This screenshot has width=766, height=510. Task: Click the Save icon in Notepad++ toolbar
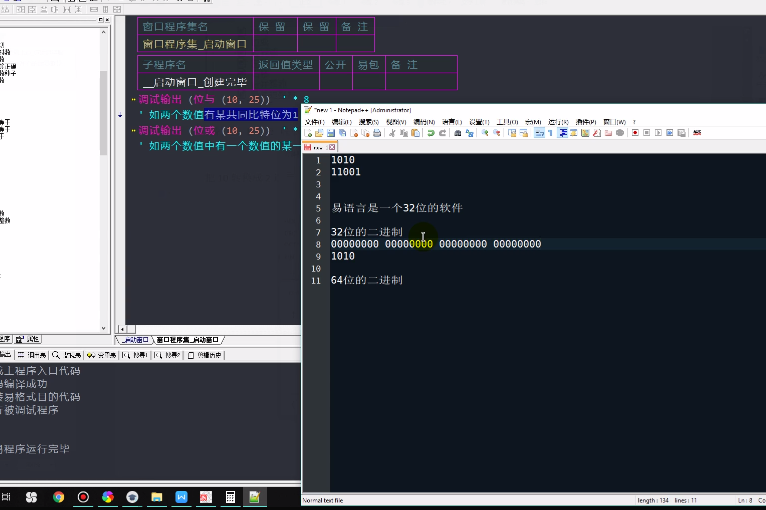click(x=333, y=133)
